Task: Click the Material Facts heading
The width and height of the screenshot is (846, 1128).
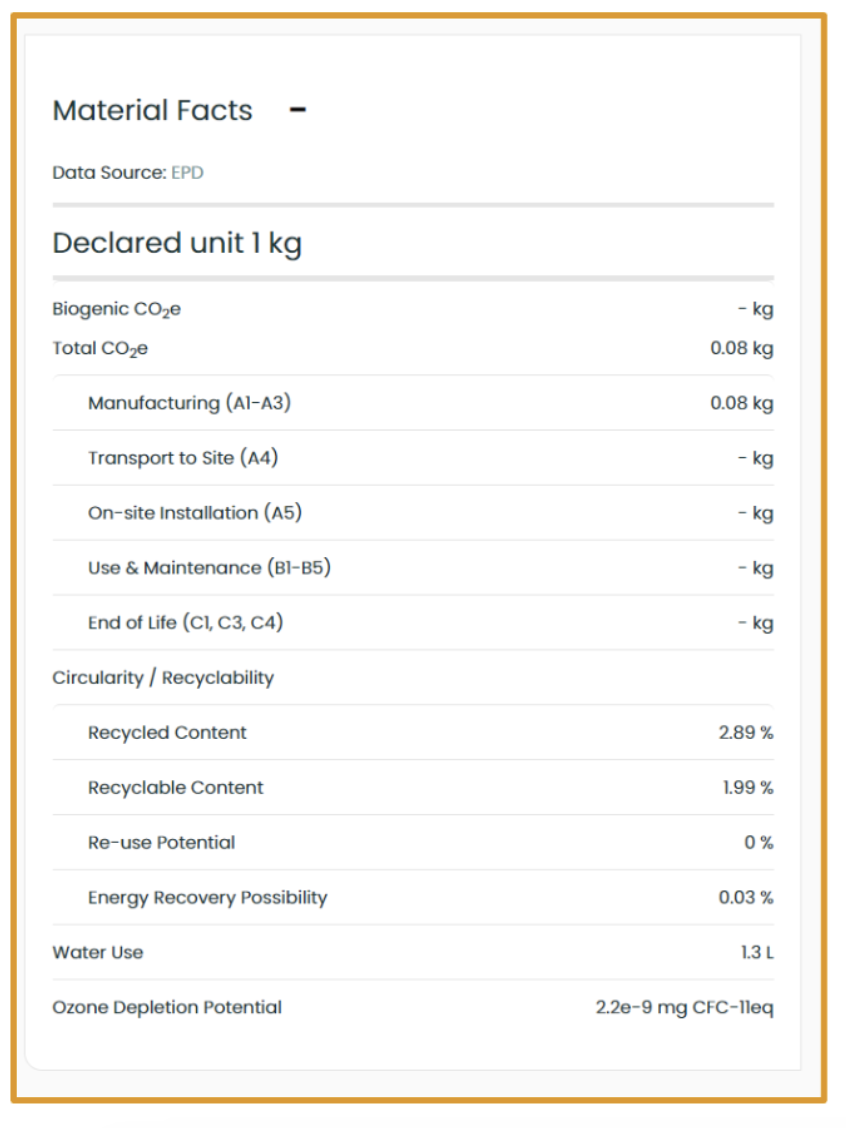Action: [x=152, y=110]
